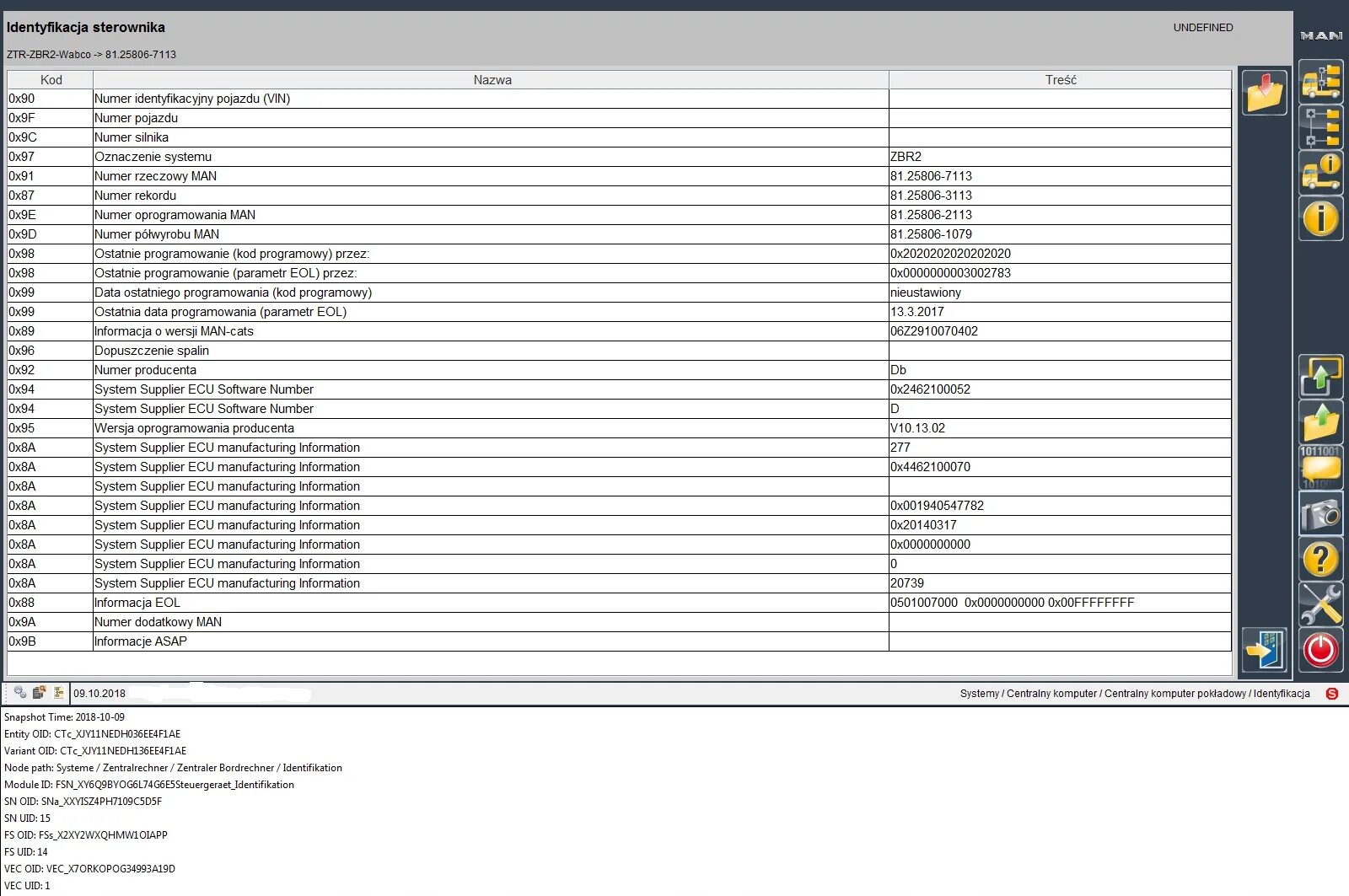The width and height of the screenshot is (1349, 896).
Task: Click the version value V10.13.02
Action: point(917,428)
